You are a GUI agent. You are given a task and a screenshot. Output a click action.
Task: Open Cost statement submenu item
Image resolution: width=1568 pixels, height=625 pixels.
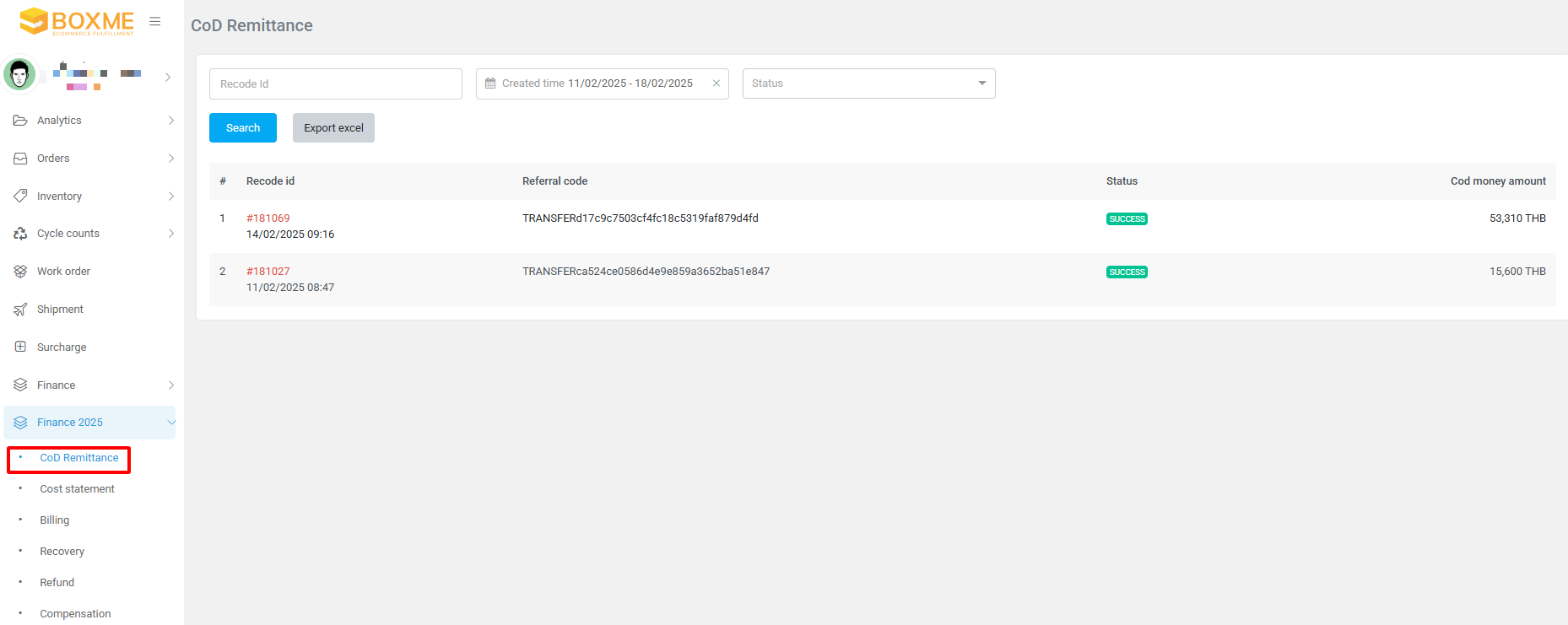(77, 489)
